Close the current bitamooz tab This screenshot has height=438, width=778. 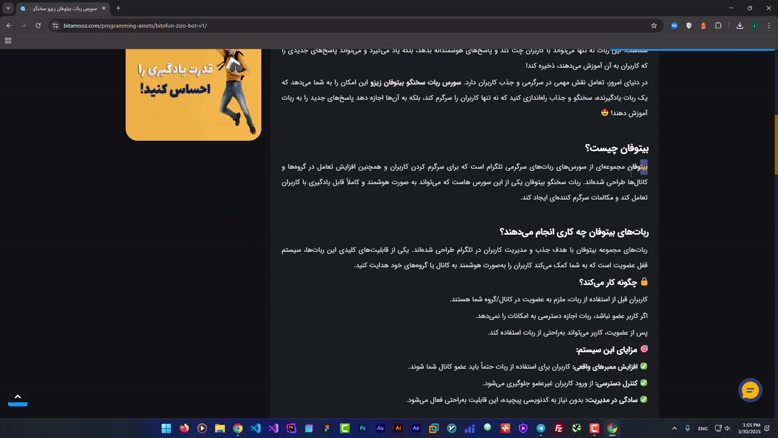[x=103, y=8]
